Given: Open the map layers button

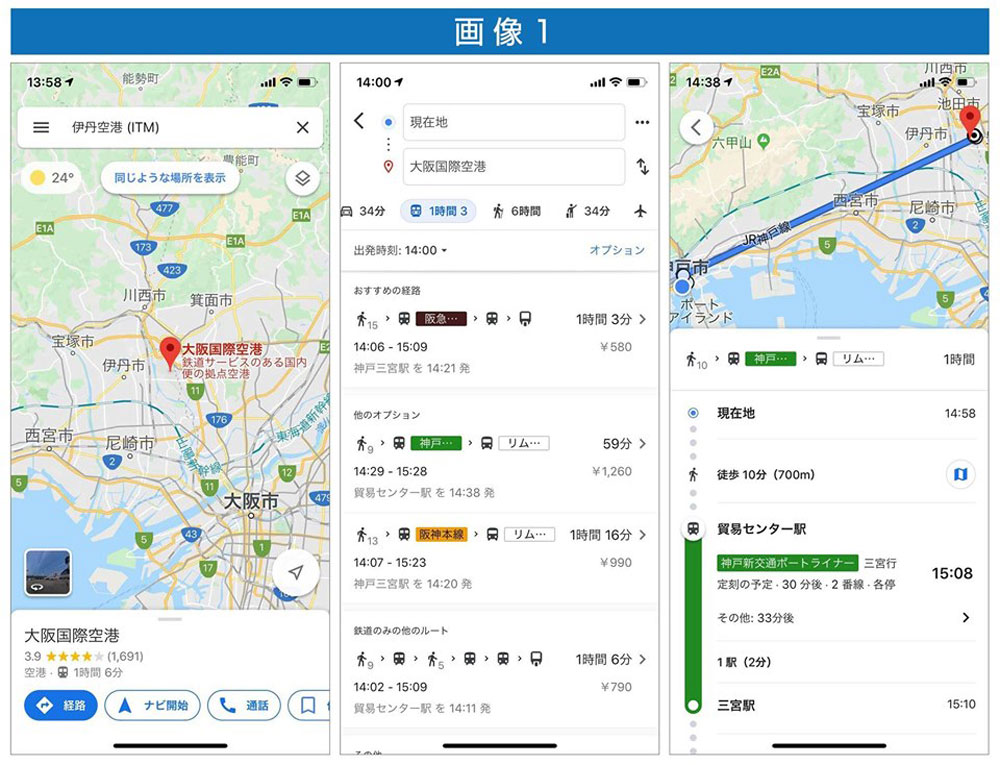Looking at the screenshot, I should click(x=302, y=178).
